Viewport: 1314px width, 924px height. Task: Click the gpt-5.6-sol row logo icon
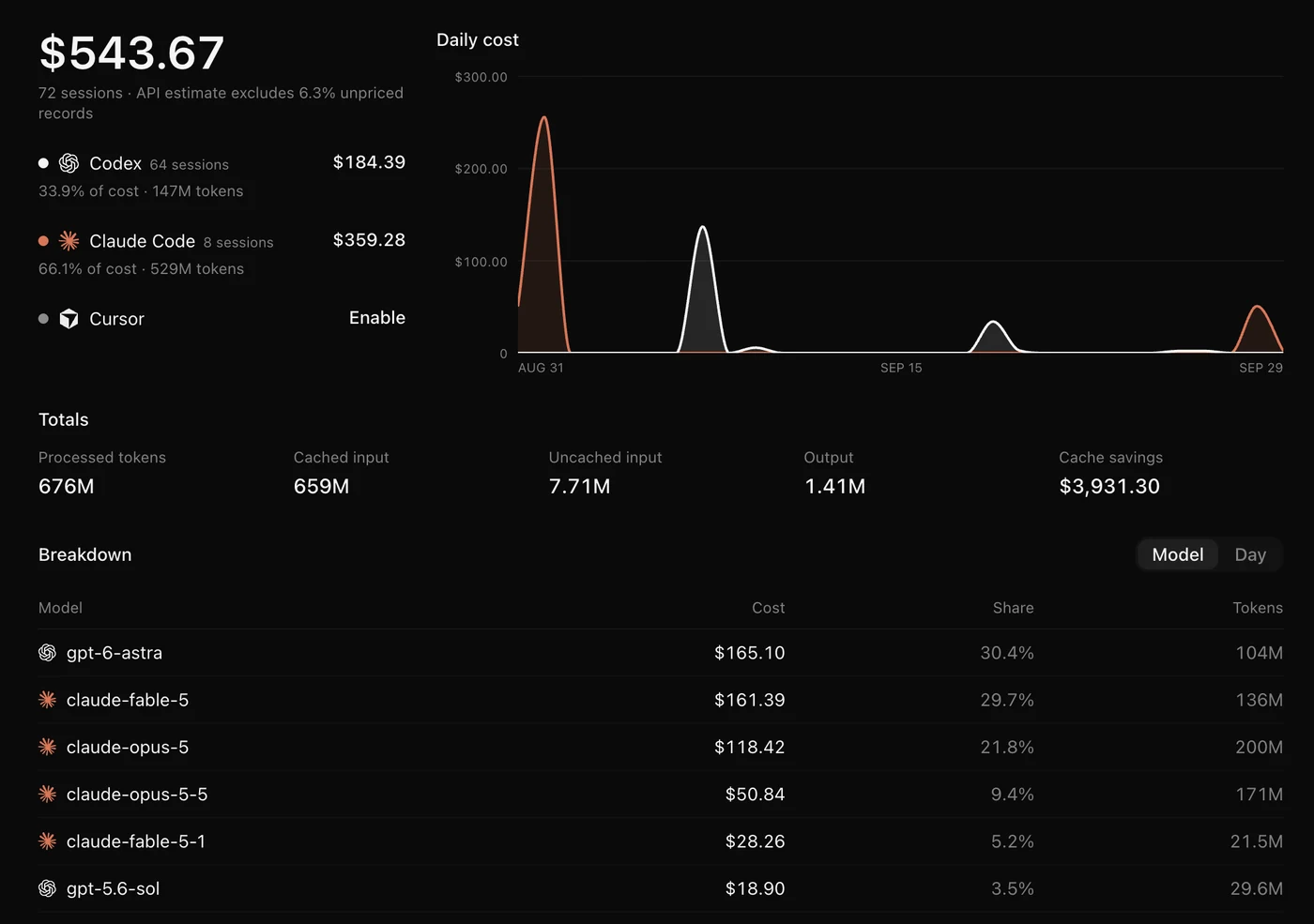coord(47,888)
